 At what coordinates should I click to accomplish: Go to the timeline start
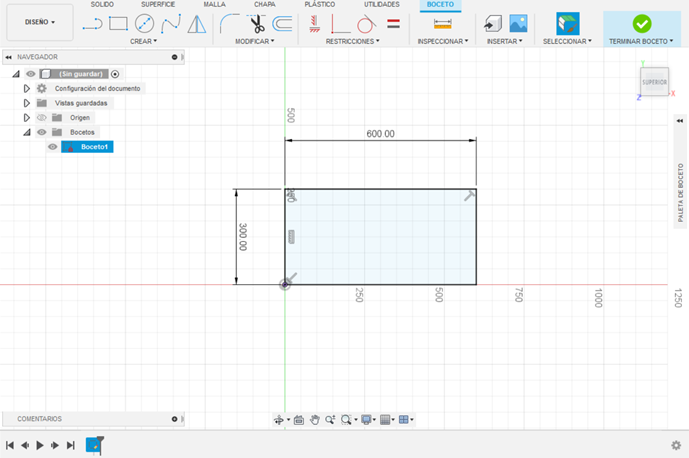coord(10,445)
